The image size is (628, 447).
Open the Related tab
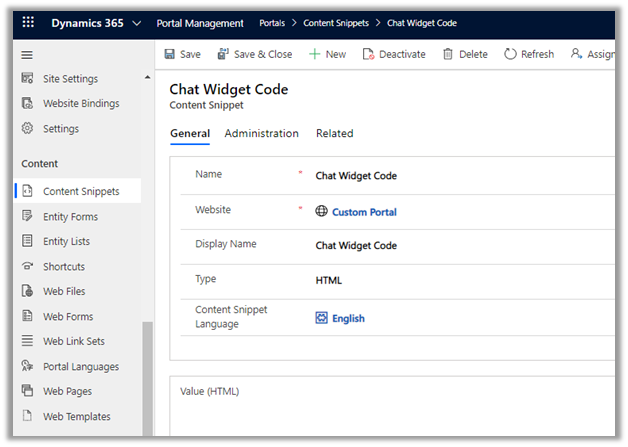click(x=334, y=133)
